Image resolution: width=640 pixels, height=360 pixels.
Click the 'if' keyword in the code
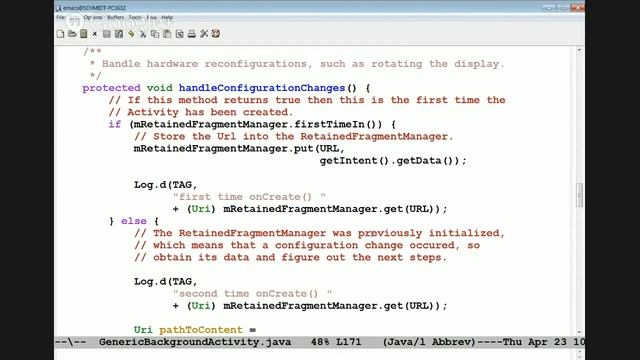[115, 124]
